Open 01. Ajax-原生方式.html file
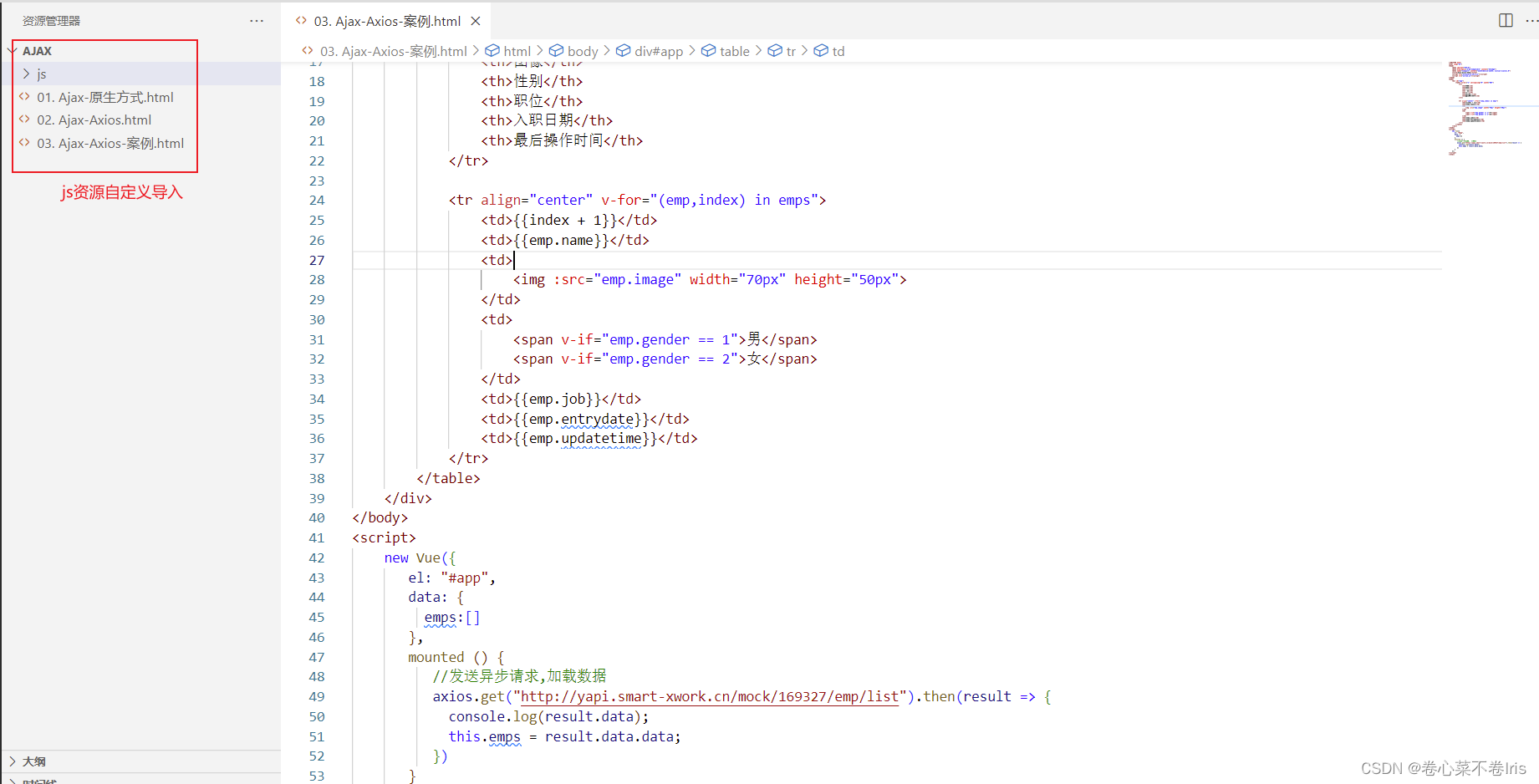This screenshot has height=784, width=1539. tap(105, 97)
